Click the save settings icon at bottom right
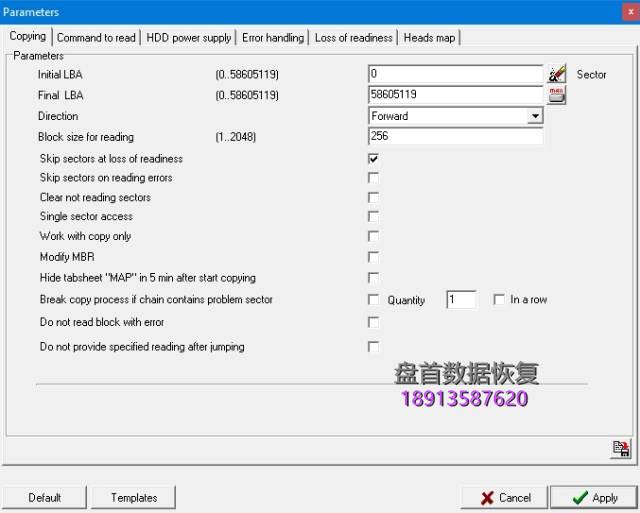The image size is (640, 513). (x=621, y=449)
